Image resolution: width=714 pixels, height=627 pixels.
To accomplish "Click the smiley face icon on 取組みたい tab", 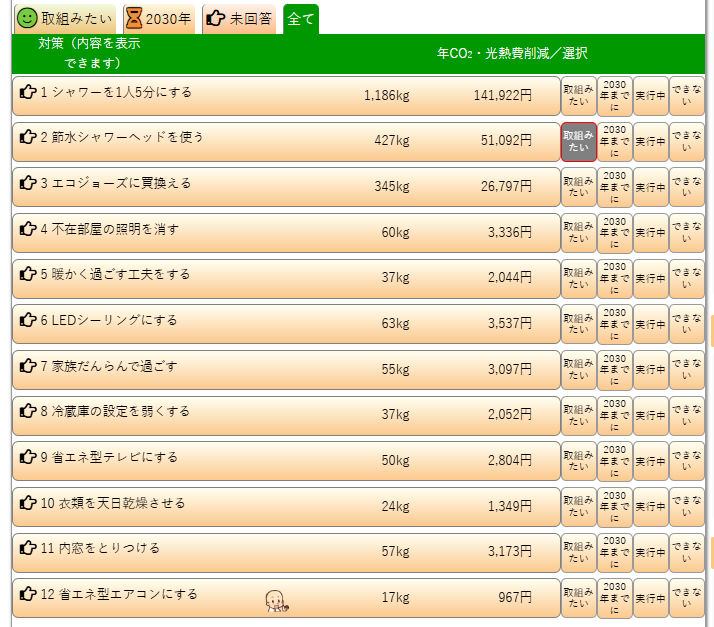I will tap(28, 18).
